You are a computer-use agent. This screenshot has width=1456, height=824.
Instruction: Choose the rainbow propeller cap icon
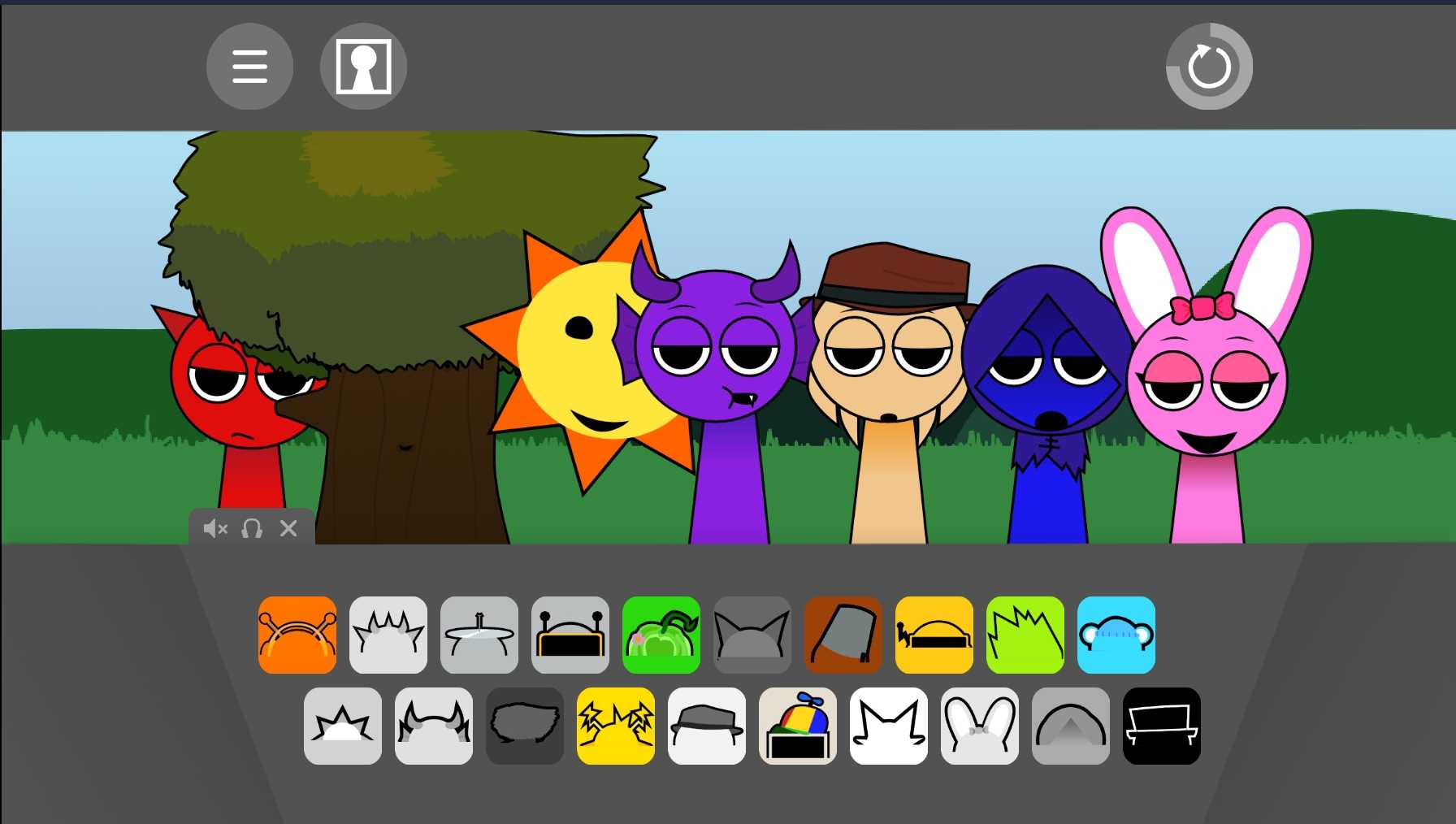[798, 726]
